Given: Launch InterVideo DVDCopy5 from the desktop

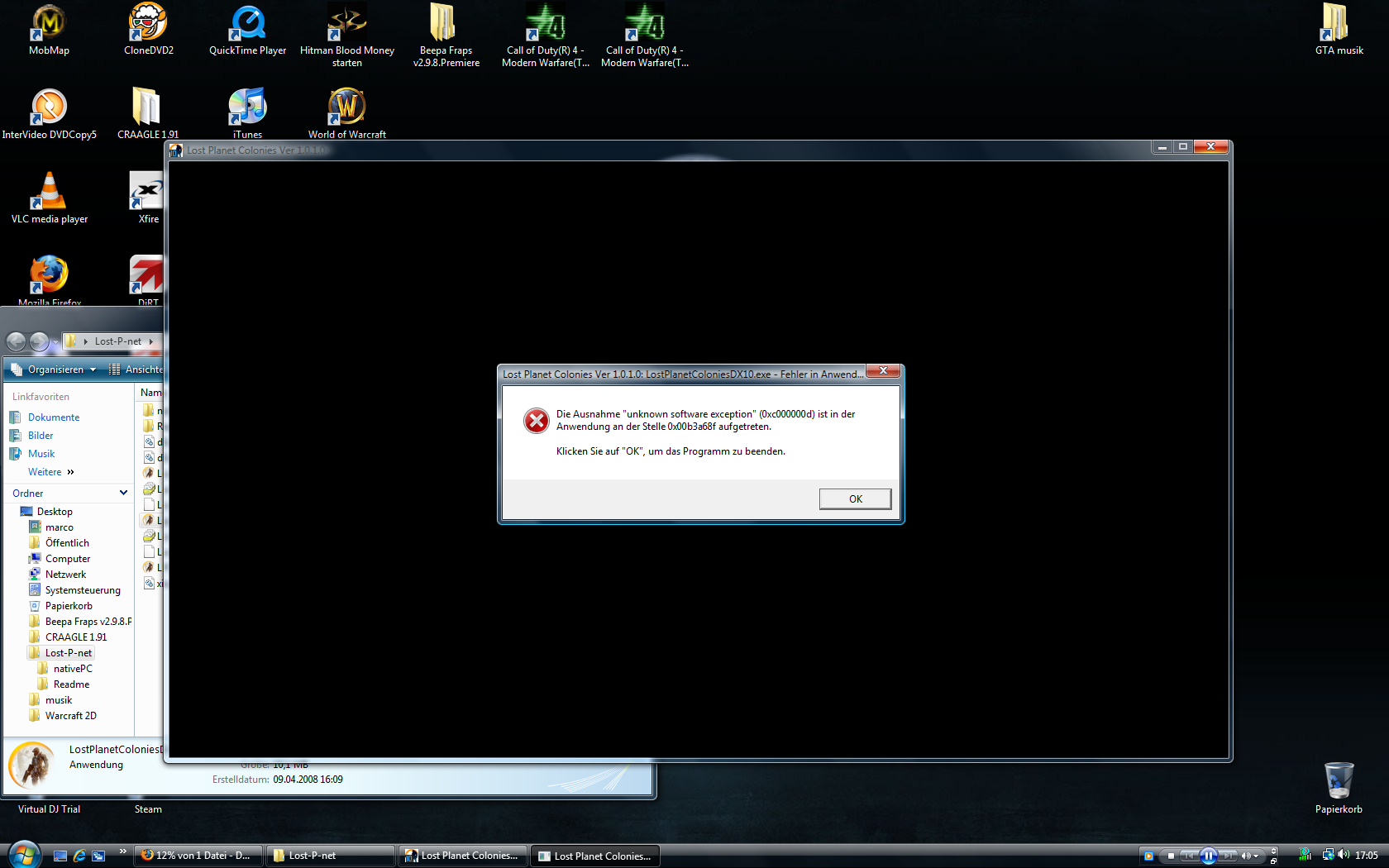Looking at the screenshot, I should click(49, 114).
